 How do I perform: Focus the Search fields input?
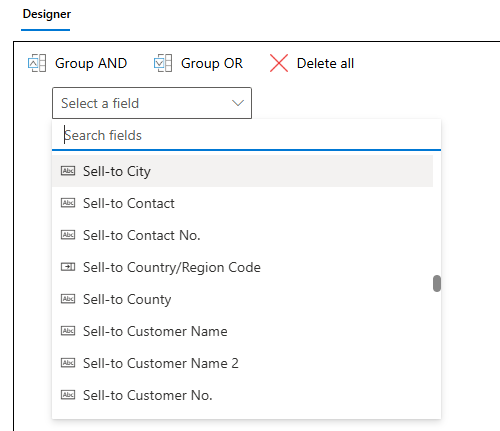246,135
